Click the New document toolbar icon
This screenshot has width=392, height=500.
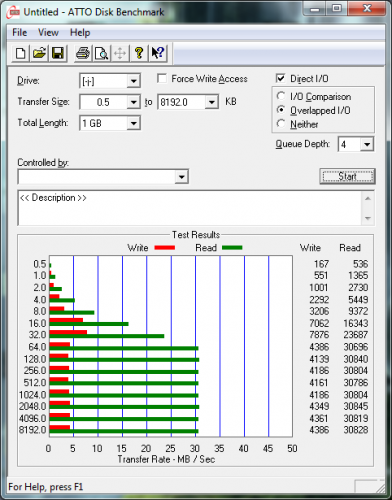click(x=20, y=53)
